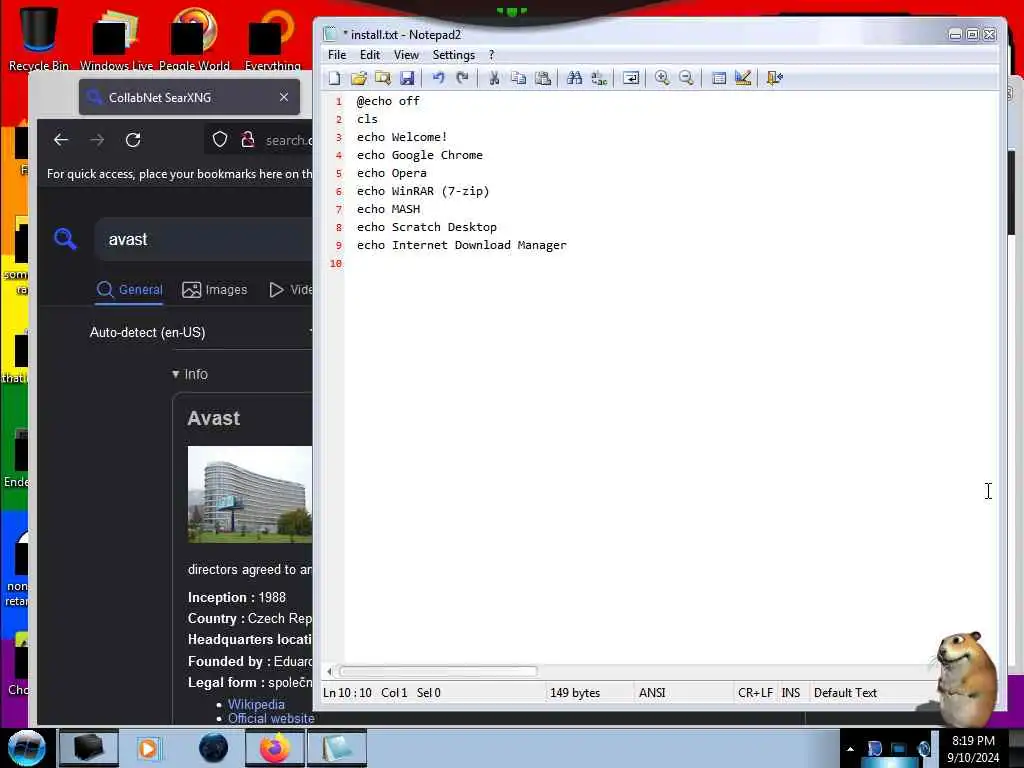The height and width of the screenshot is (768, 1024).
Task: Click the Browse files toolbar icon
Action: pyautogui.click(x=383, y=78)
